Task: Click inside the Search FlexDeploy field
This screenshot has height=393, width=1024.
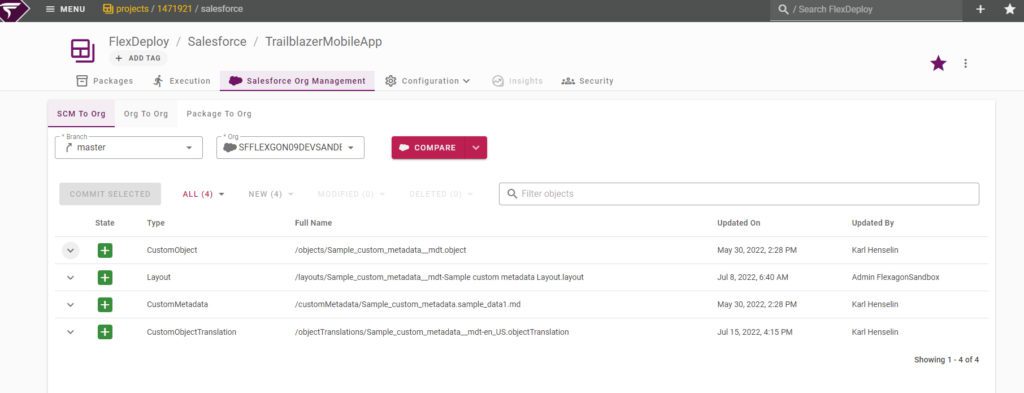Action: (x=866, y=10)
